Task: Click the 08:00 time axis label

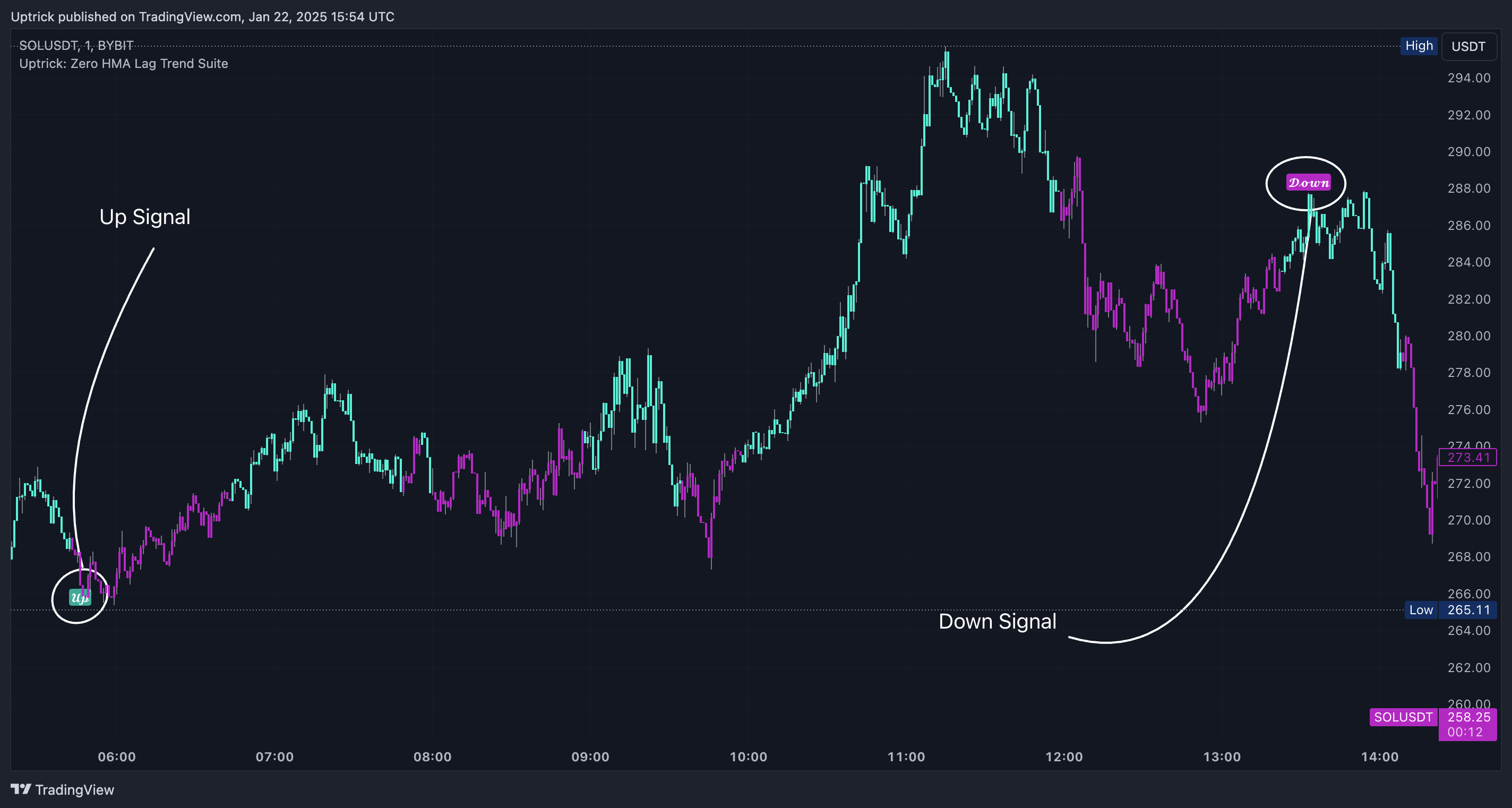Action: (x=433, y=757)
